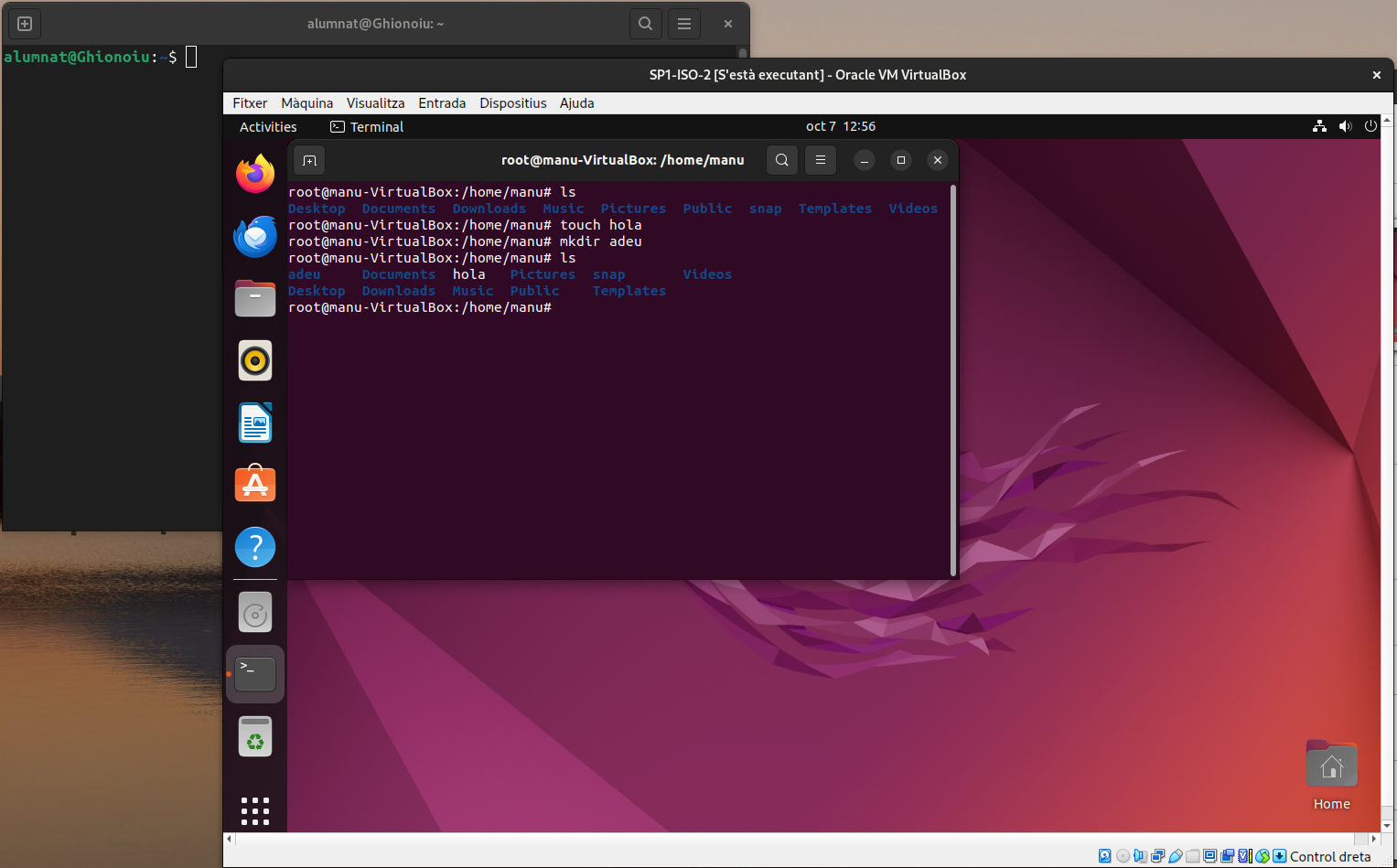This screenshot has height=868, width=1397.
Task: Open the Help question mark icon
Action: [255, 547]
